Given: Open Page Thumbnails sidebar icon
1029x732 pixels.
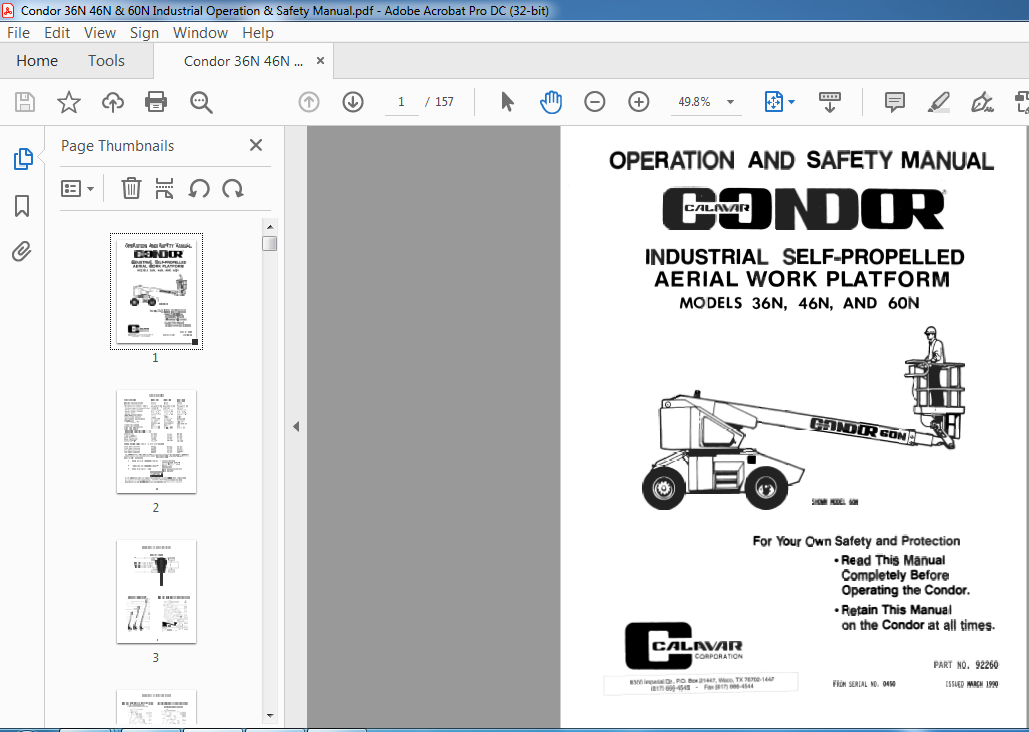Looking at the screenshot, I should click(23, 158).
